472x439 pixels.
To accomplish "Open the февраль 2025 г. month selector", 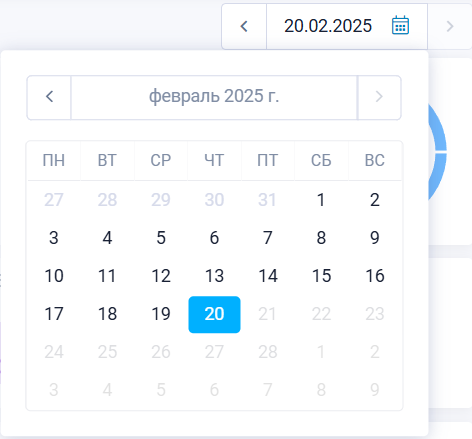I will tap(214, 97).
